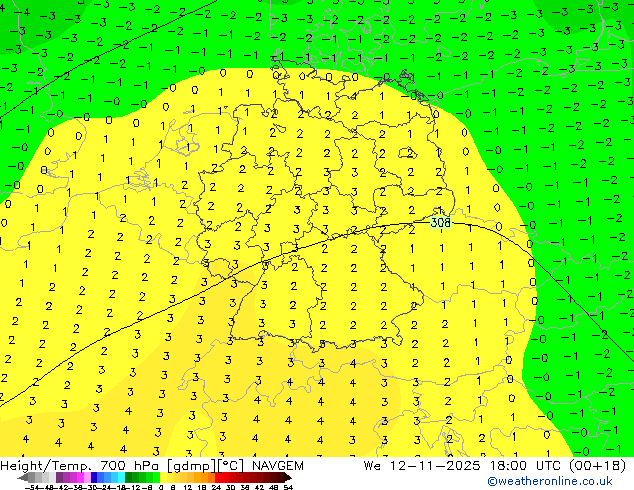The height and width of the screenshot is (490, 634).
Task: Click the 'We 12-11-2025 18:00 UTC' timestamp
Action: tap(462, 466)
